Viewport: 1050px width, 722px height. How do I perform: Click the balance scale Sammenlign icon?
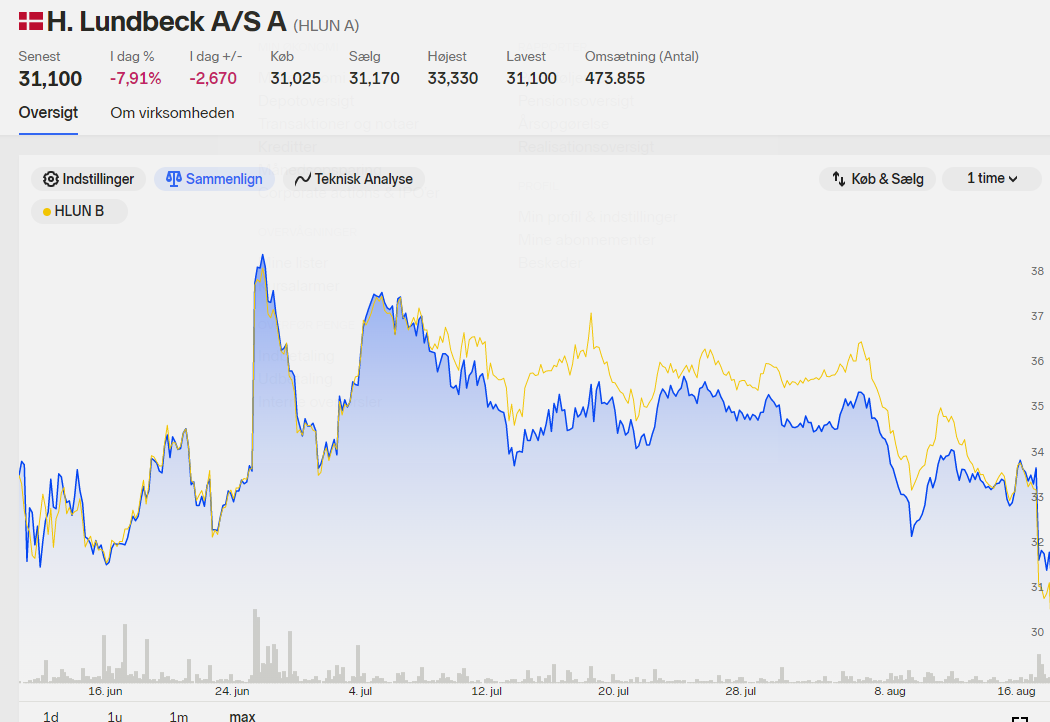click(173, 179)
